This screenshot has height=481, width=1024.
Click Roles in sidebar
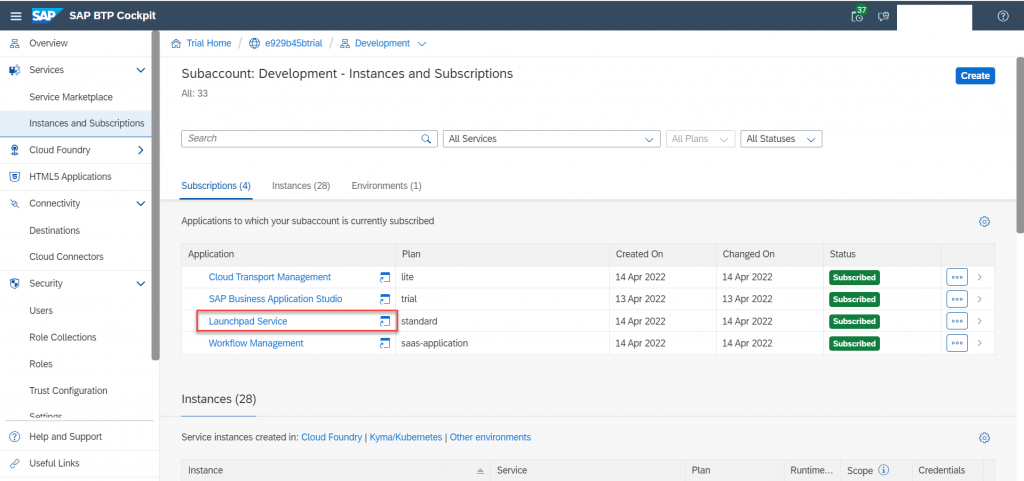coord(41,364)
